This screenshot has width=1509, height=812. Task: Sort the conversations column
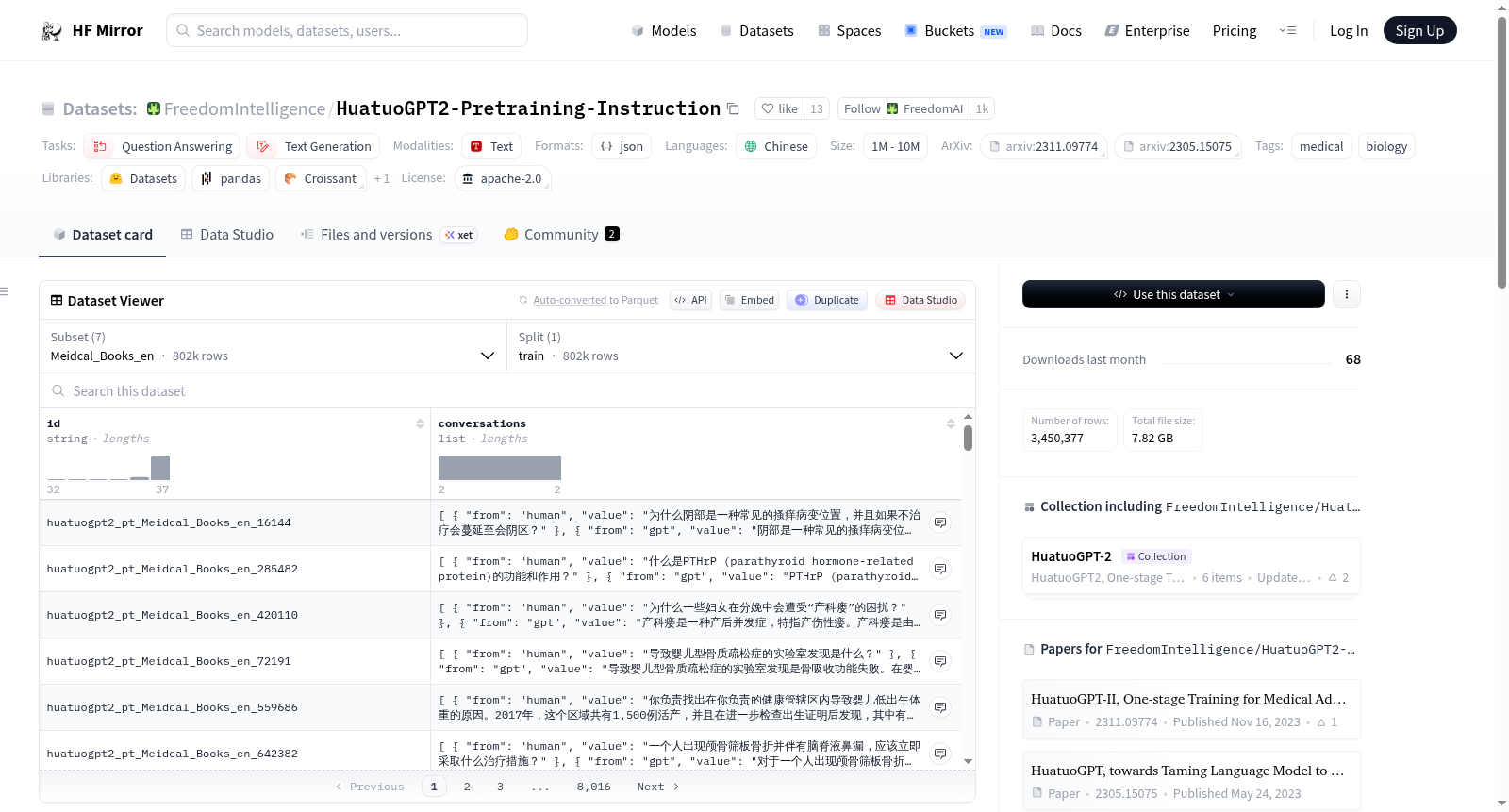click(951, 424)
